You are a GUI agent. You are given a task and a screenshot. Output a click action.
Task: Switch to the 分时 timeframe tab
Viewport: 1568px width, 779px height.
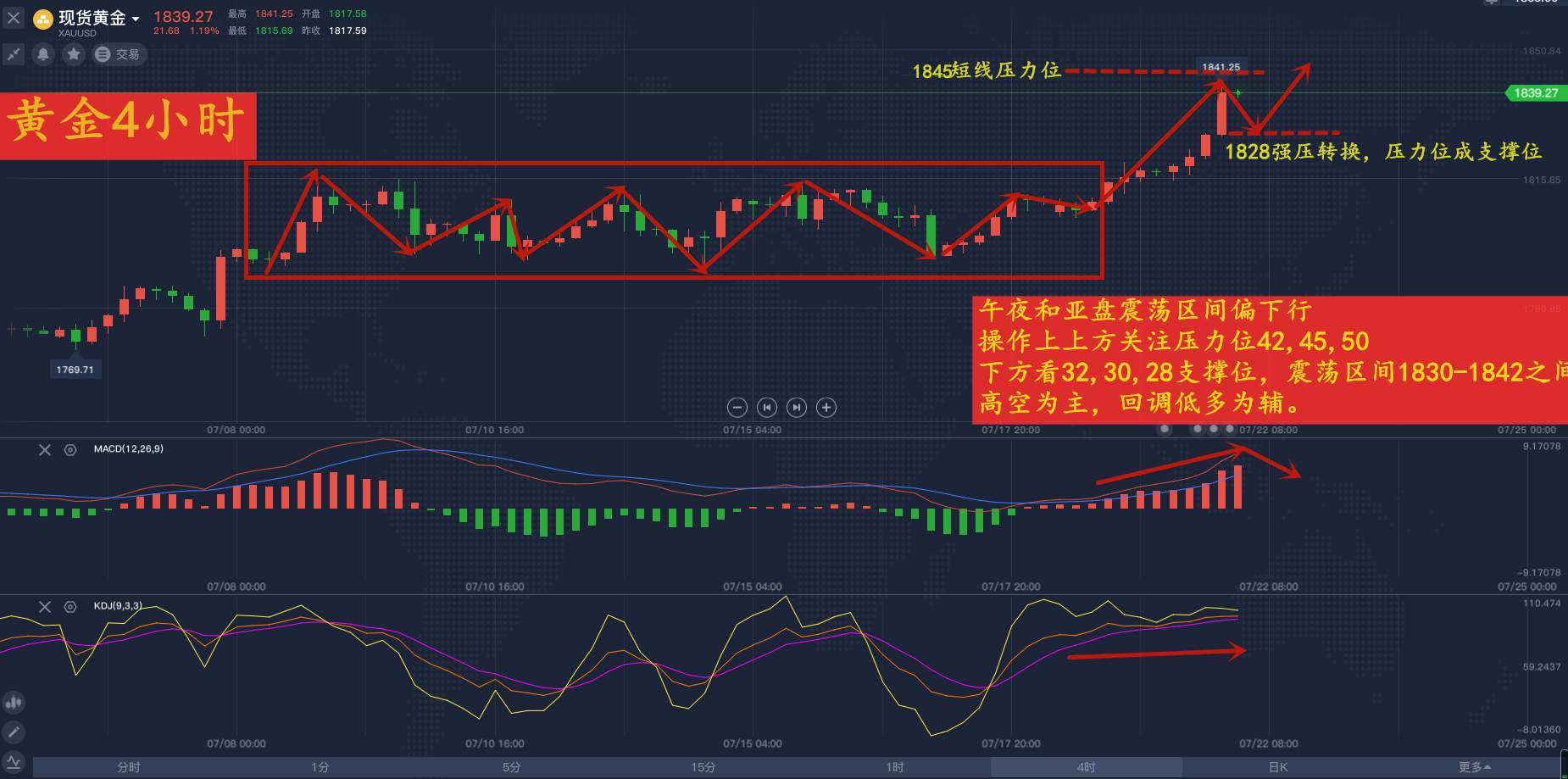tap(129, 767)
